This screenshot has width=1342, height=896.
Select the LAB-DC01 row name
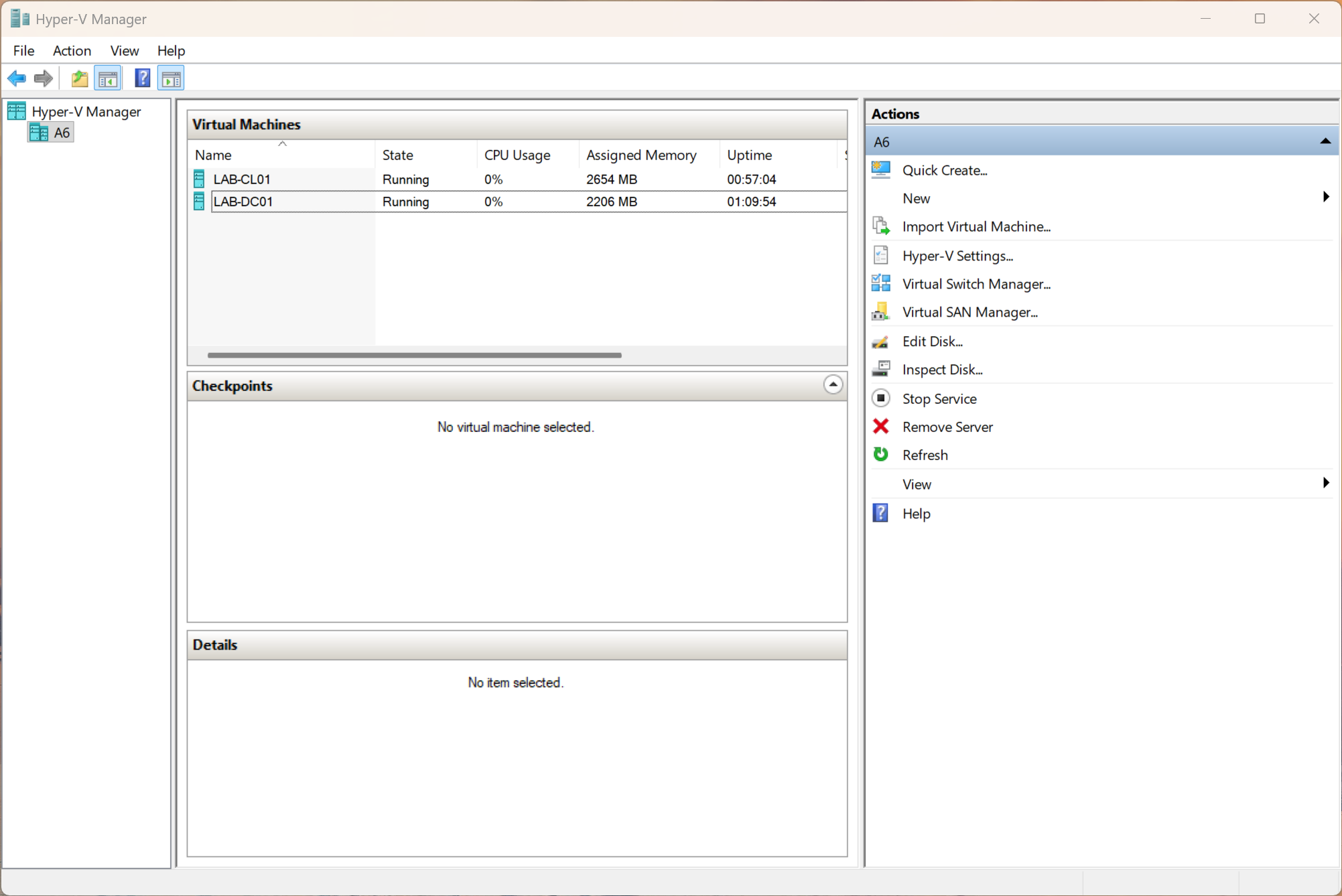tap(243, 202)
